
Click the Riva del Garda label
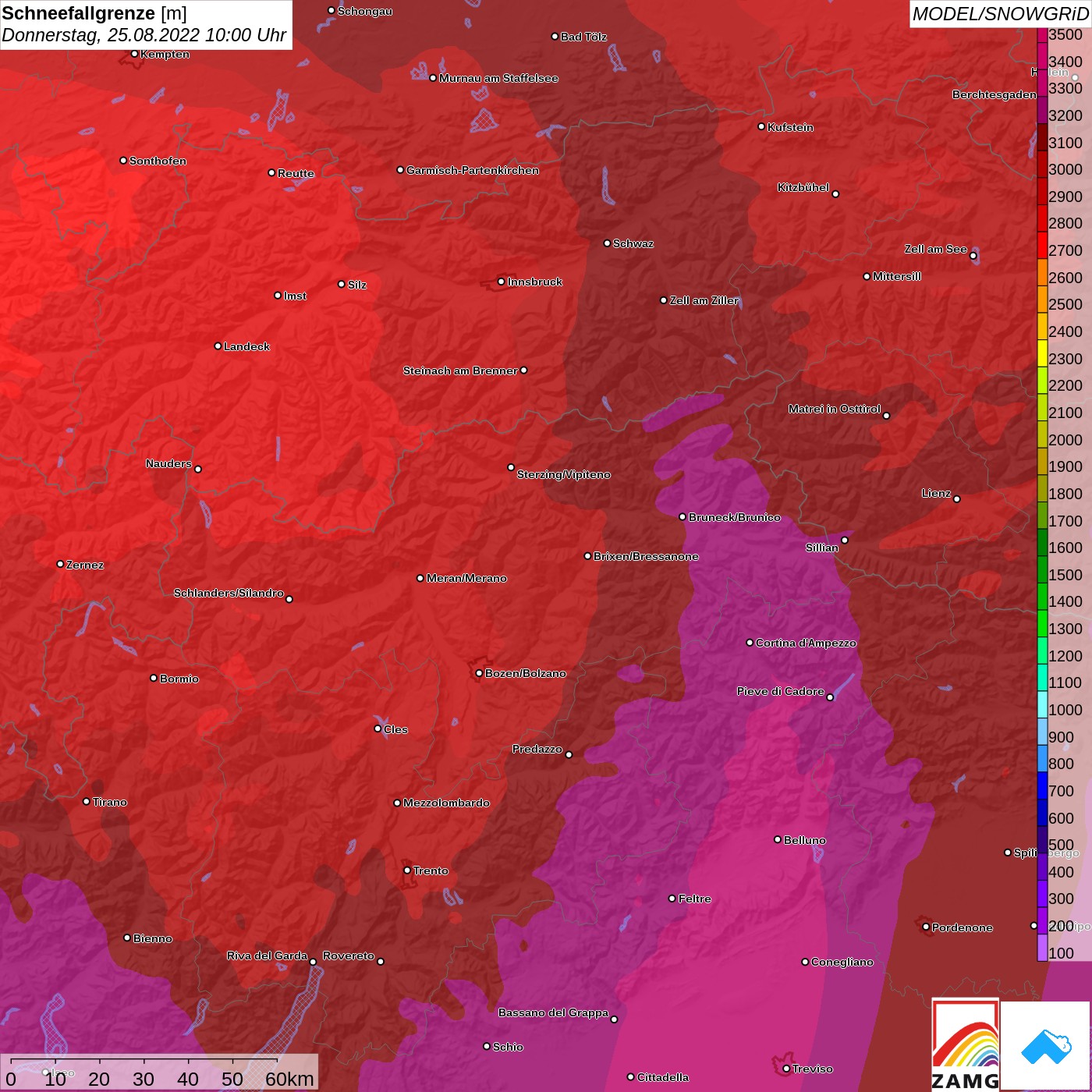tap(268, 955)
